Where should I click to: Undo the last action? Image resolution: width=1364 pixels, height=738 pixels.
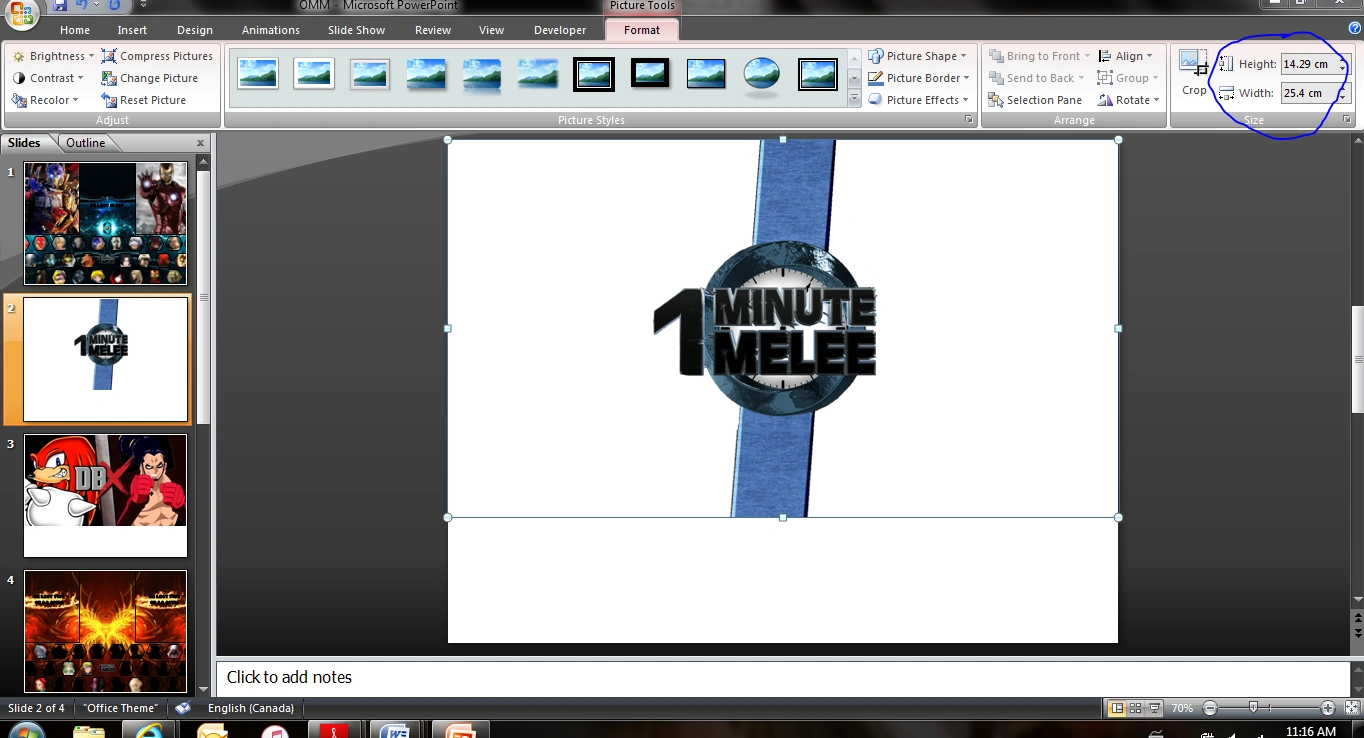(82, 5)
